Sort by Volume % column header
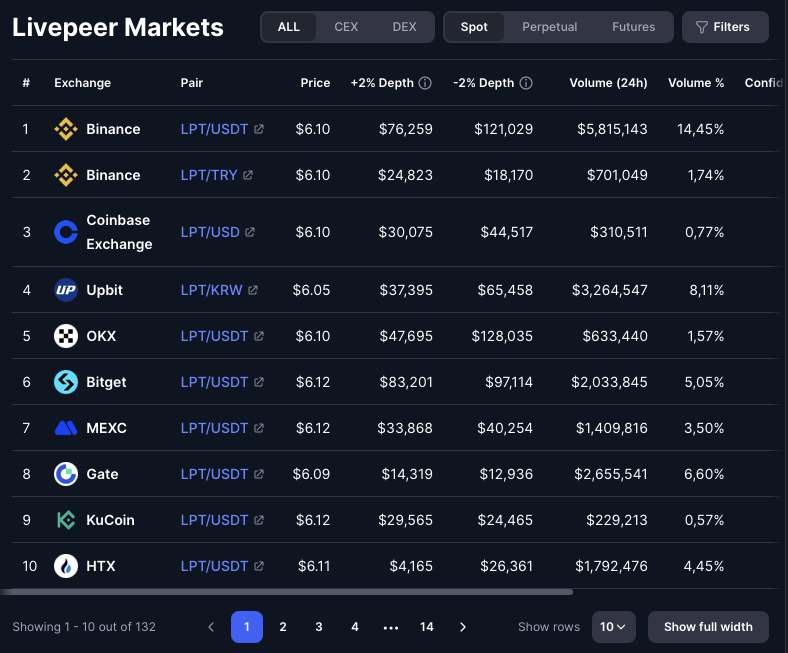This screenshot has width=788, height=653. click(696, 83)
